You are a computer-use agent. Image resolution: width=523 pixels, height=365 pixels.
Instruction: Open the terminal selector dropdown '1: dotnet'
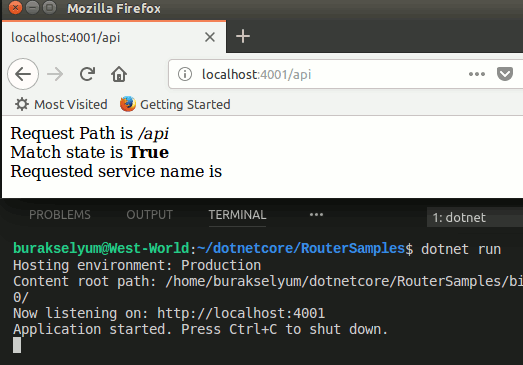point(475,218)
